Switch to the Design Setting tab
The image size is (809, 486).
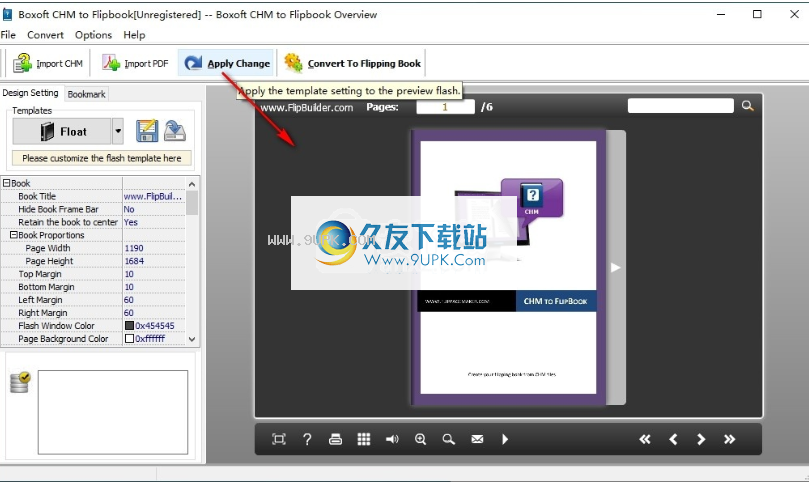tap(30, 93)
